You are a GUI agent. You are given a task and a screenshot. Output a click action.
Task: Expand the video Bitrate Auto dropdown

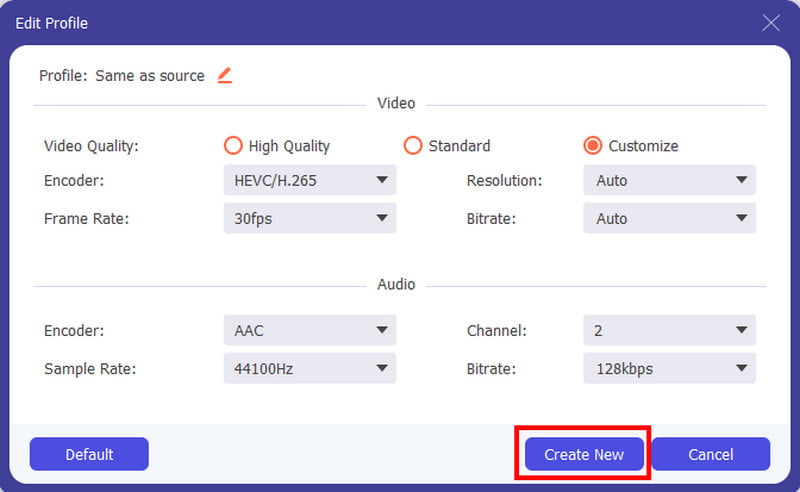coord(669,218)
